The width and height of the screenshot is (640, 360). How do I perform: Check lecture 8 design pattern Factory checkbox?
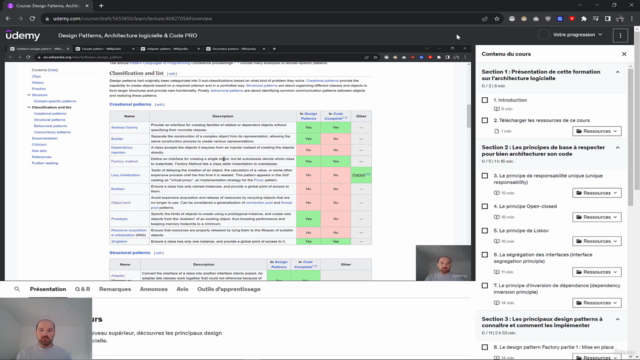tap(485, 347)
